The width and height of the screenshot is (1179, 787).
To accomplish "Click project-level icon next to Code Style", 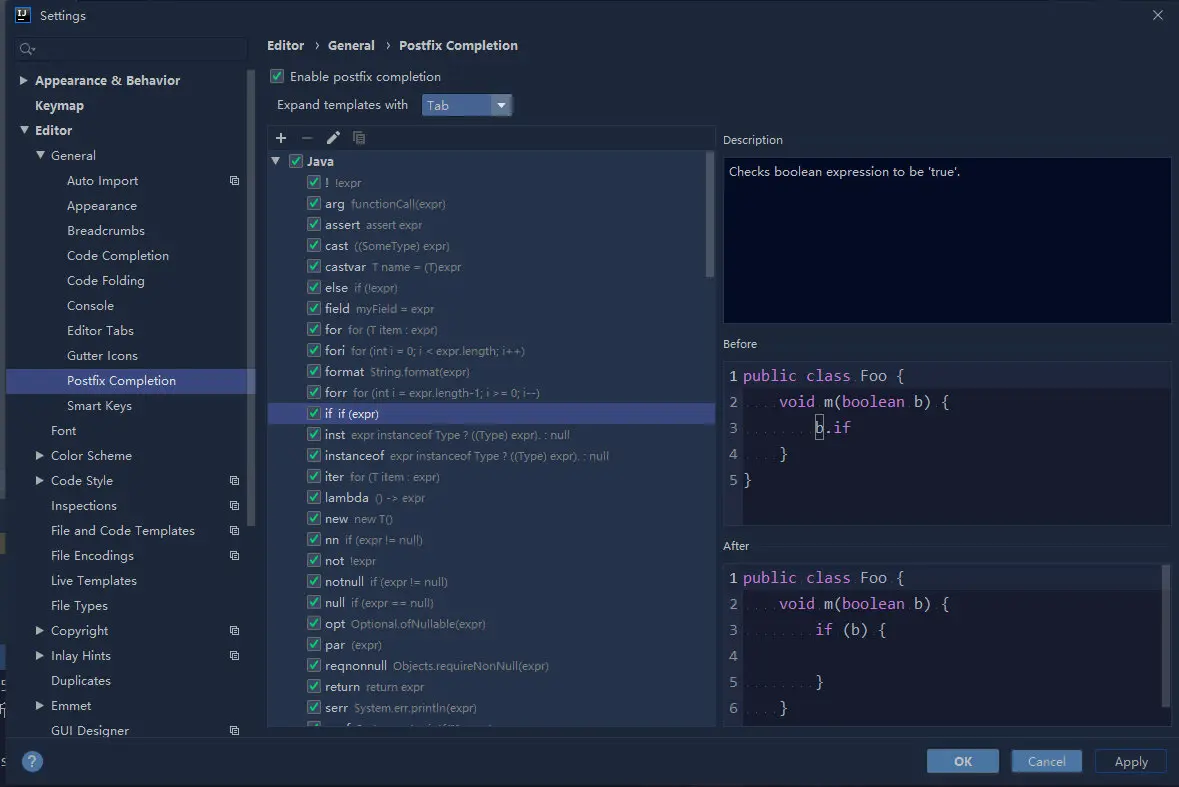I will [x=235, y=480].
